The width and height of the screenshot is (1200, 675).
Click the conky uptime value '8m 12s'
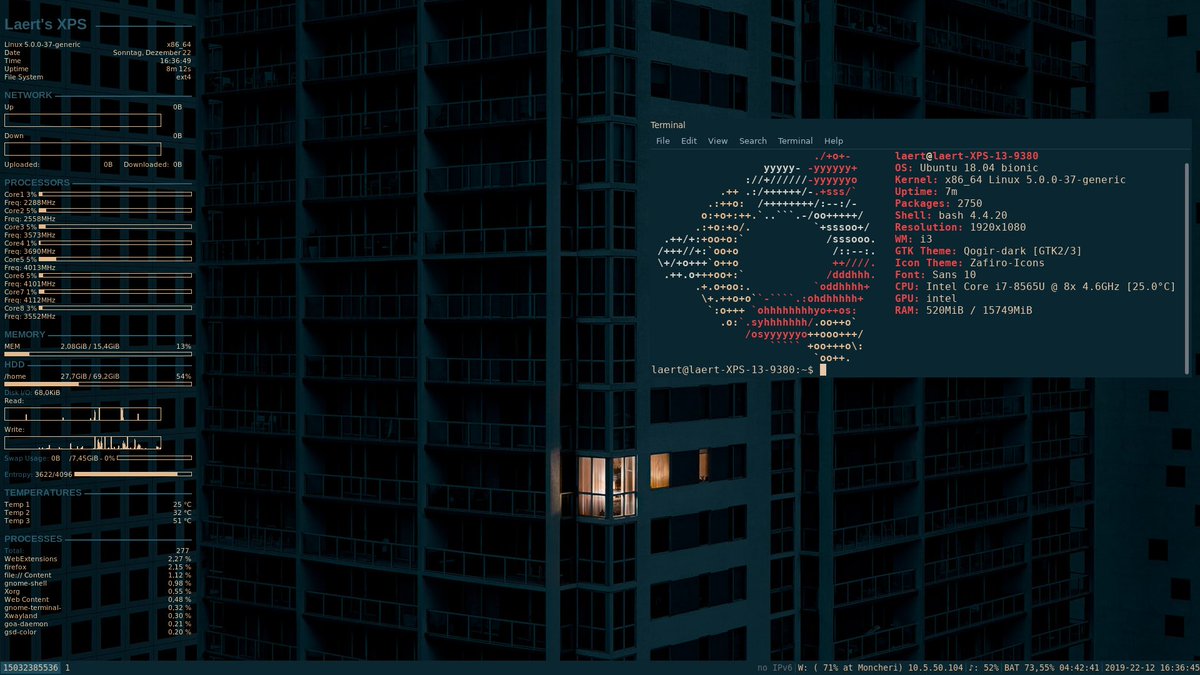click(177, 69)
